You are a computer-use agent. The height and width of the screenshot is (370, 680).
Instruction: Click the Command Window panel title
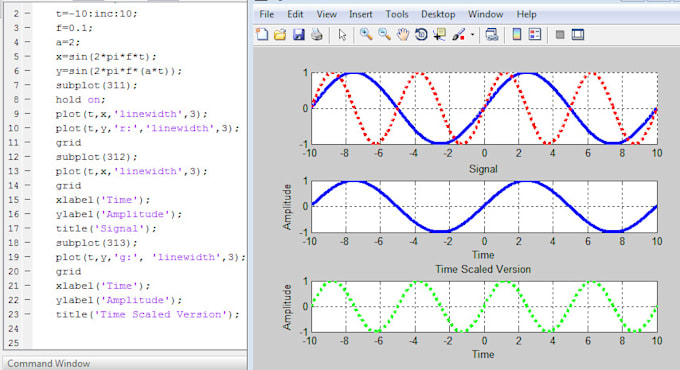(49, 363)
